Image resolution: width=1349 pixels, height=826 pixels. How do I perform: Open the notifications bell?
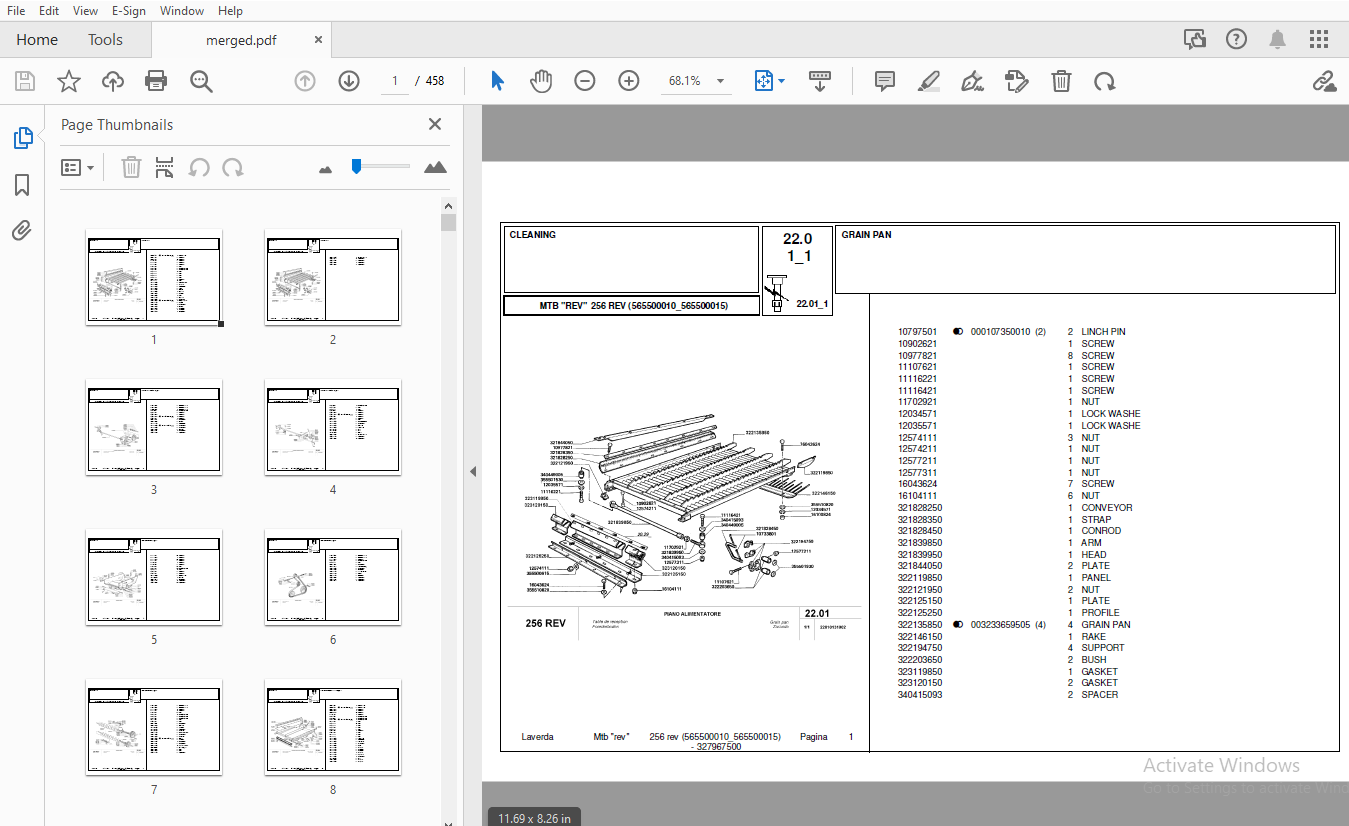click(1278, 40)
